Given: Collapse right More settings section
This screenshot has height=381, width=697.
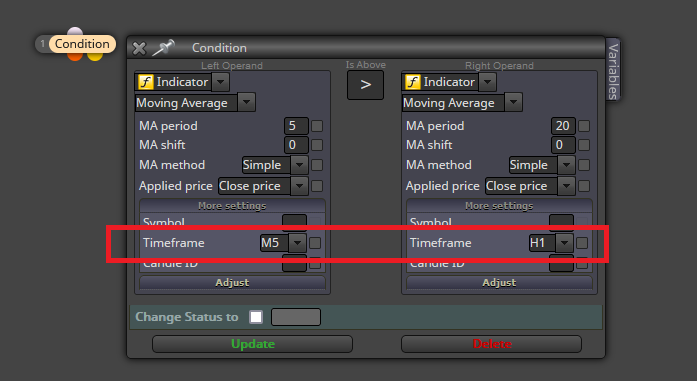Looking at the screenshot, I should (499, 206).
